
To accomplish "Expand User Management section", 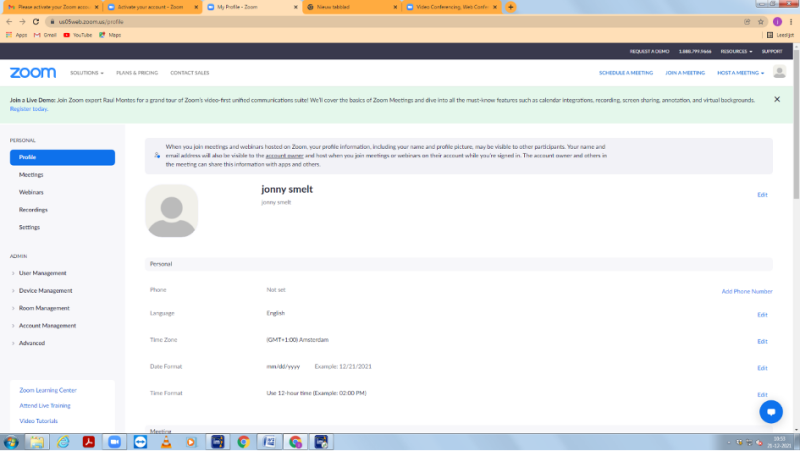I will tap(42, 273).
